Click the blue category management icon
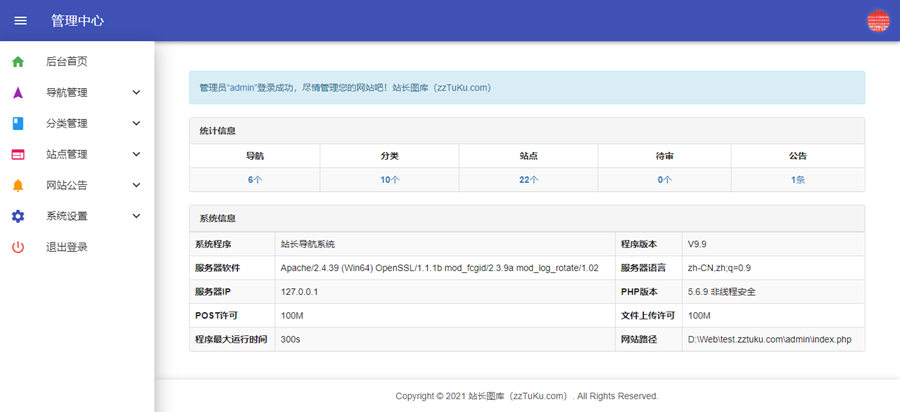This screenshot has height=412, width=900. click(18, 124)
